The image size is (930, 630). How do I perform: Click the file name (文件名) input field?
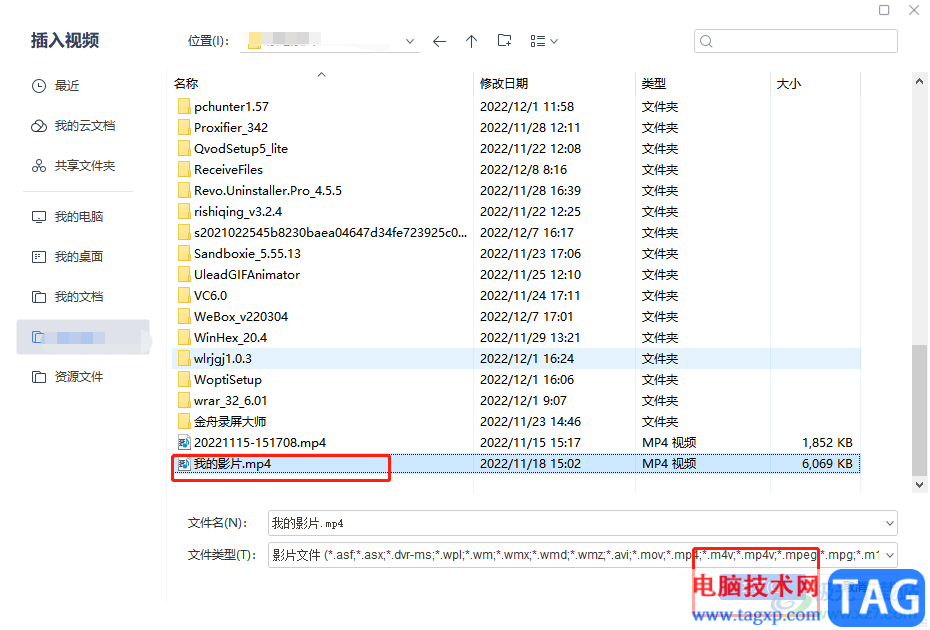pos(582,523)
